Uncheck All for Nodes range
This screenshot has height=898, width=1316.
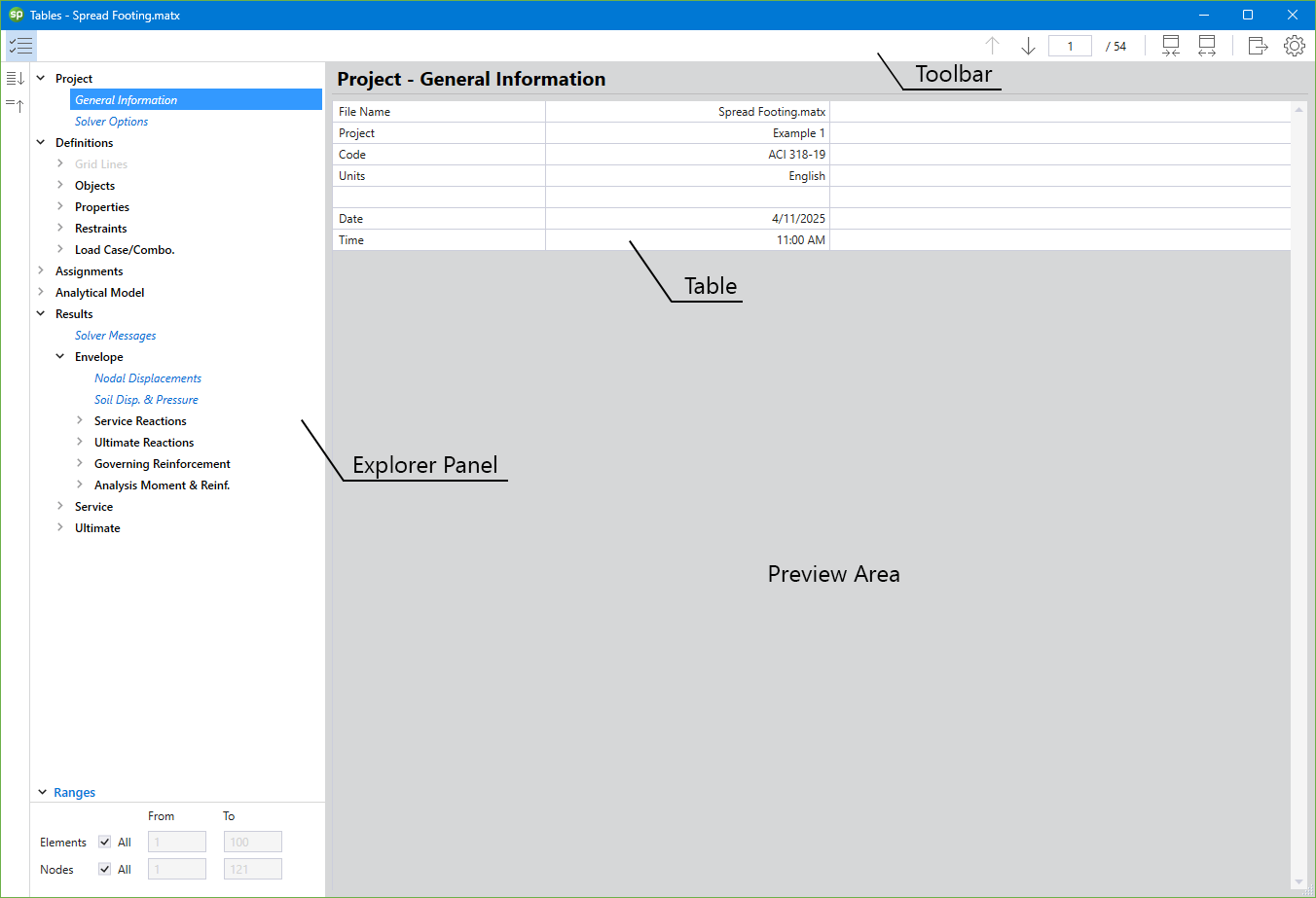(104, 869)
